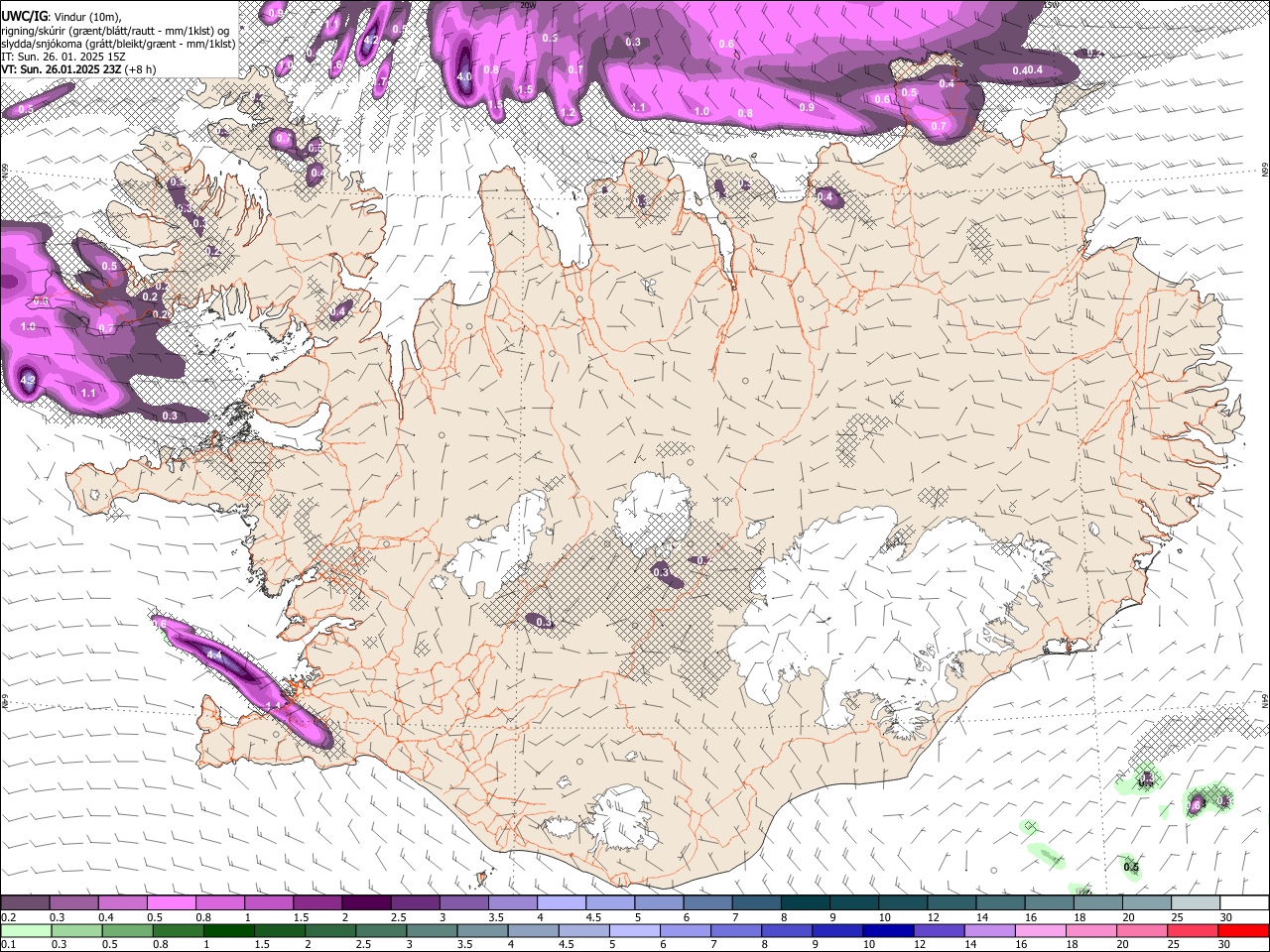The image size is (1270, 952).
Task: Click the 'slydda/snjókoma' legend description line
Action: coord(118,44)
